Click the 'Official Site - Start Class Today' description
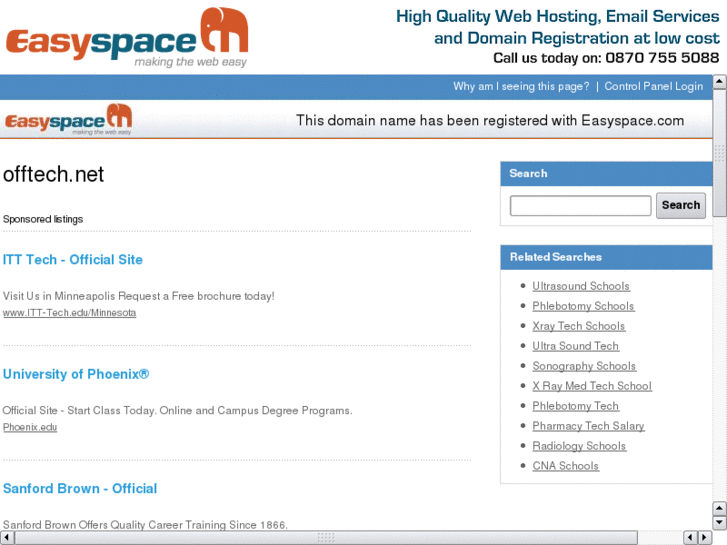This screenshot has width=727, height=545. tap(178, 410)
